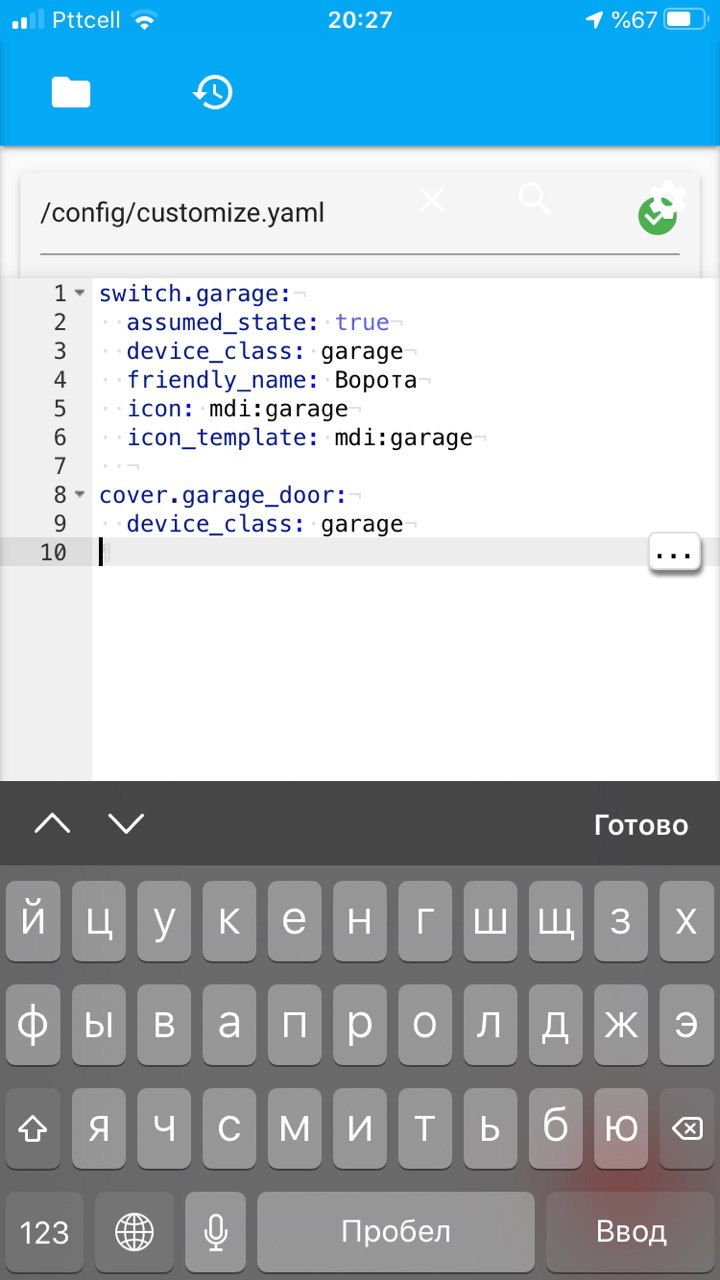Tap the backspace delete key
This screenshot has height=1280, width=720.
(x=686, y=1129)
